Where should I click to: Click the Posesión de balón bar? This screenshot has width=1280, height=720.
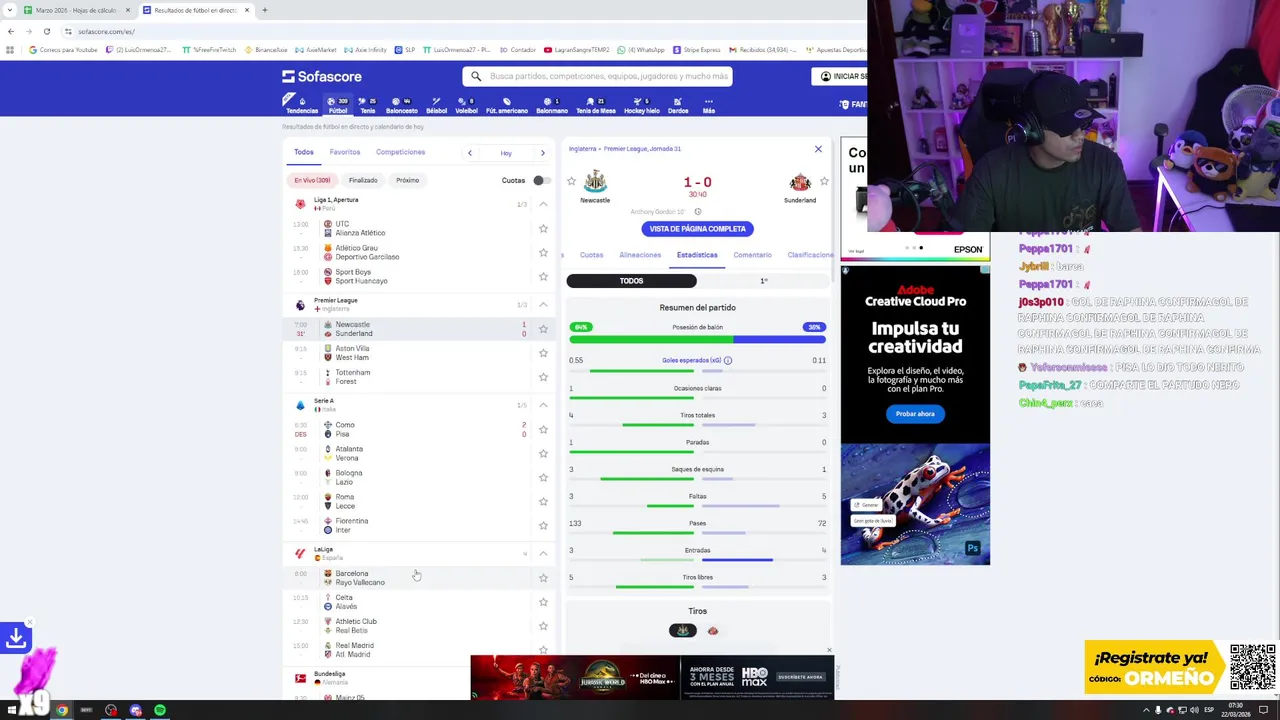point(697,339)
